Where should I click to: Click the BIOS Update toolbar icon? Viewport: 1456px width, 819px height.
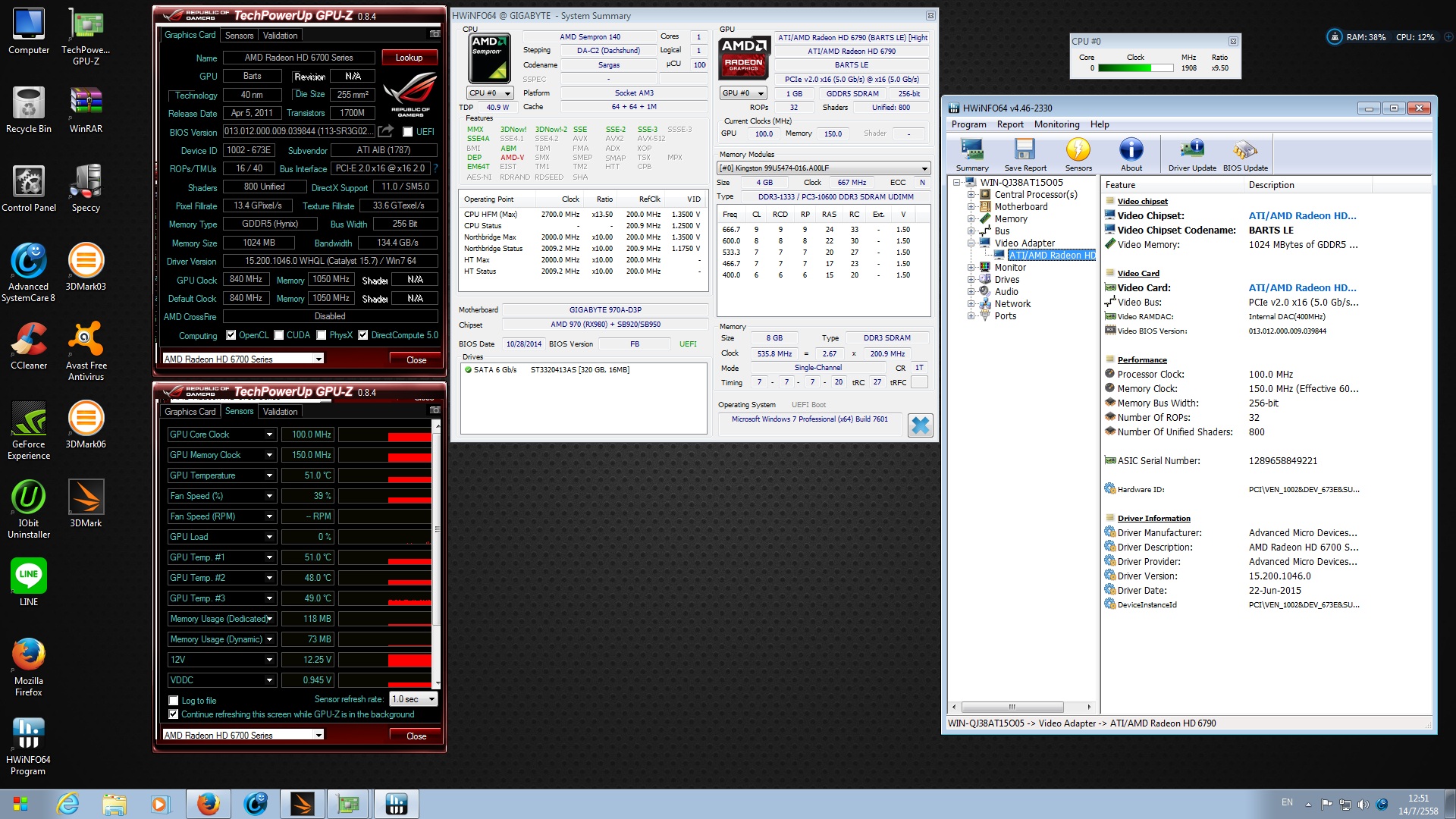(x=1244, y=154)
